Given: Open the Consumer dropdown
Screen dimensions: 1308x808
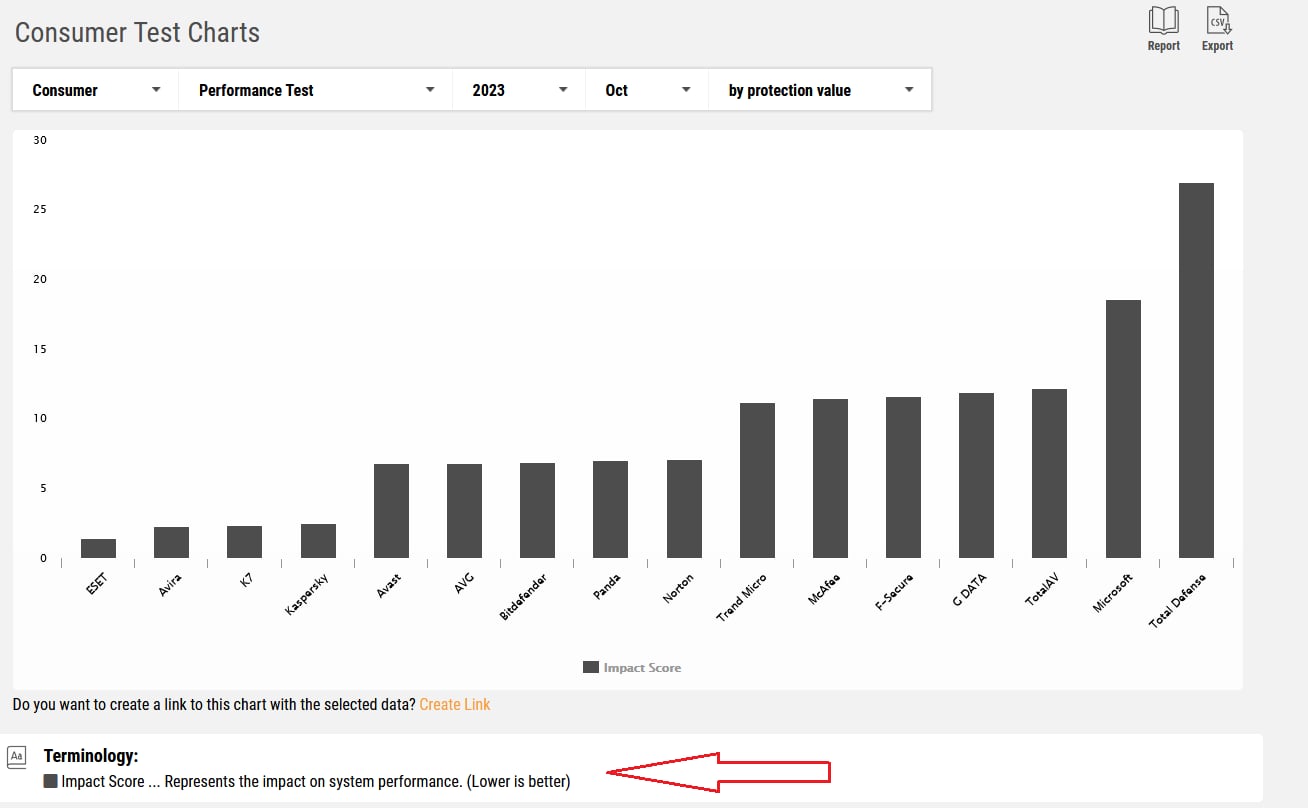Looking at the screenshot, I should click(x=96, y=90).
